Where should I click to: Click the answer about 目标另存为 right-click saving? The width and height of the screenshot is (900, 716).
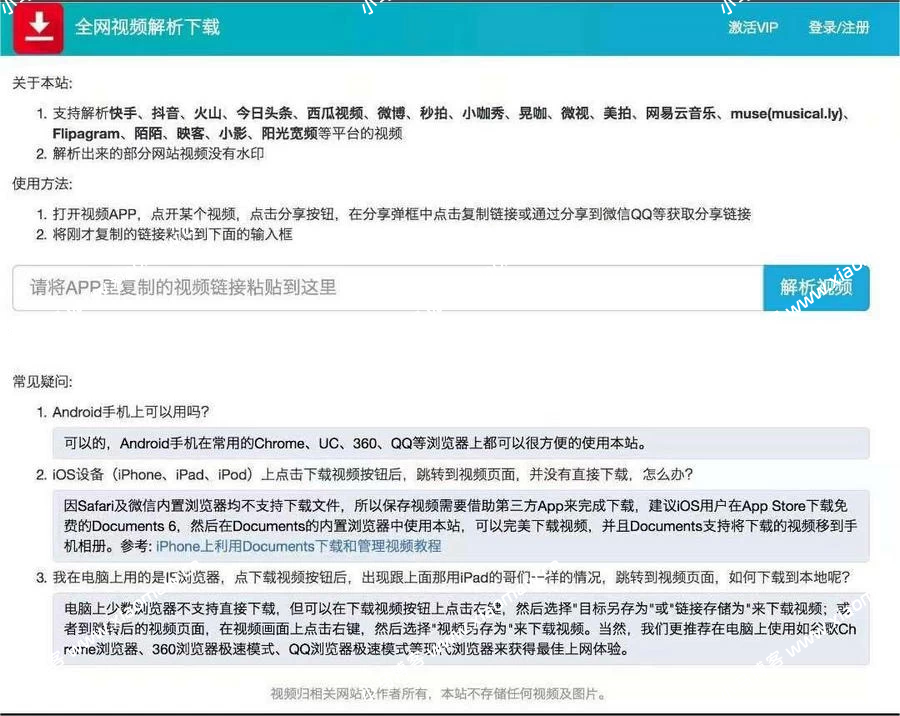click(460, 629)
